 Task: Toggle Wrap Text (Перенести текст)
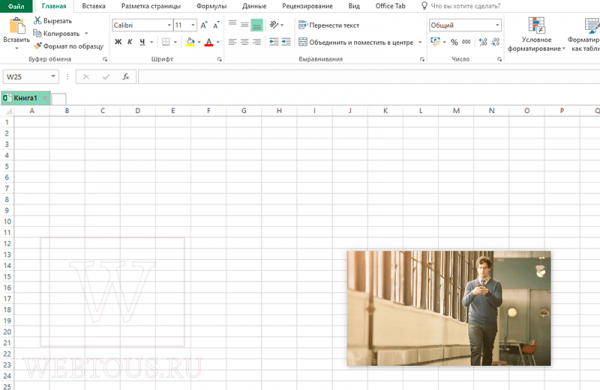[329, 25]
